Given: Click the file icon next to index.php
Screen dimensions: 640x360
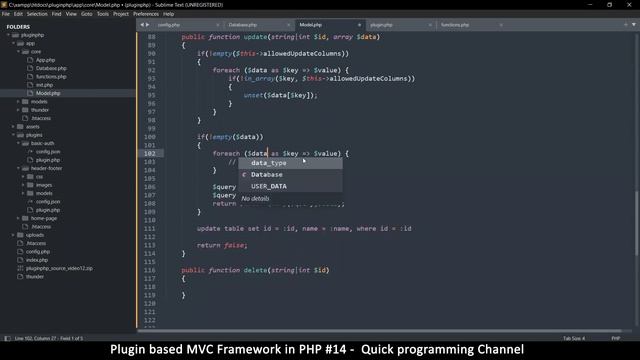Looking at the screenshot, I should pyautogui.click(x=20, y=260).
